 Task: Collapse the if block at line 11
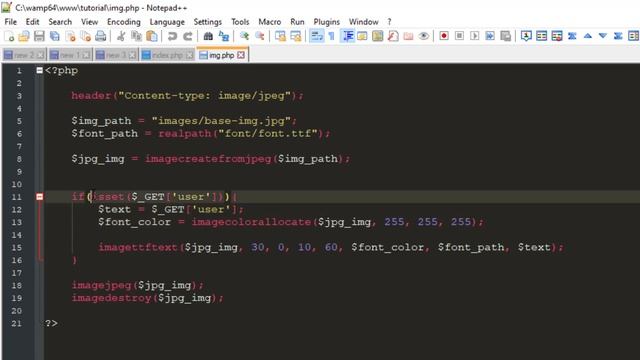[40, 197]
